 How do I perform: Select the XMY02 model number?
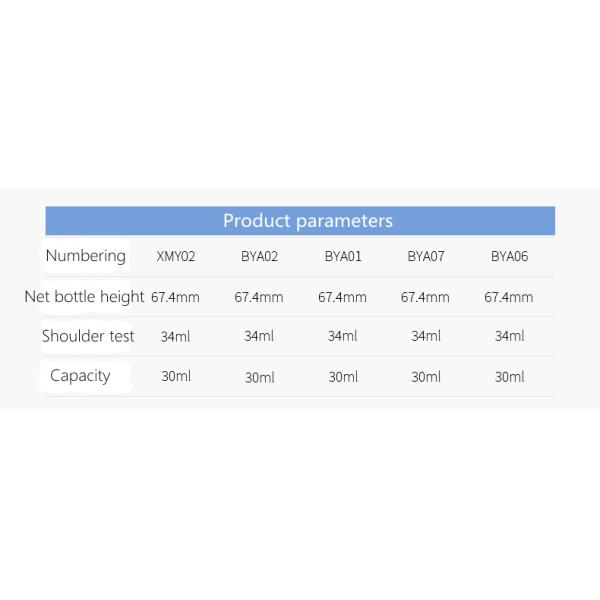(176, 257)
